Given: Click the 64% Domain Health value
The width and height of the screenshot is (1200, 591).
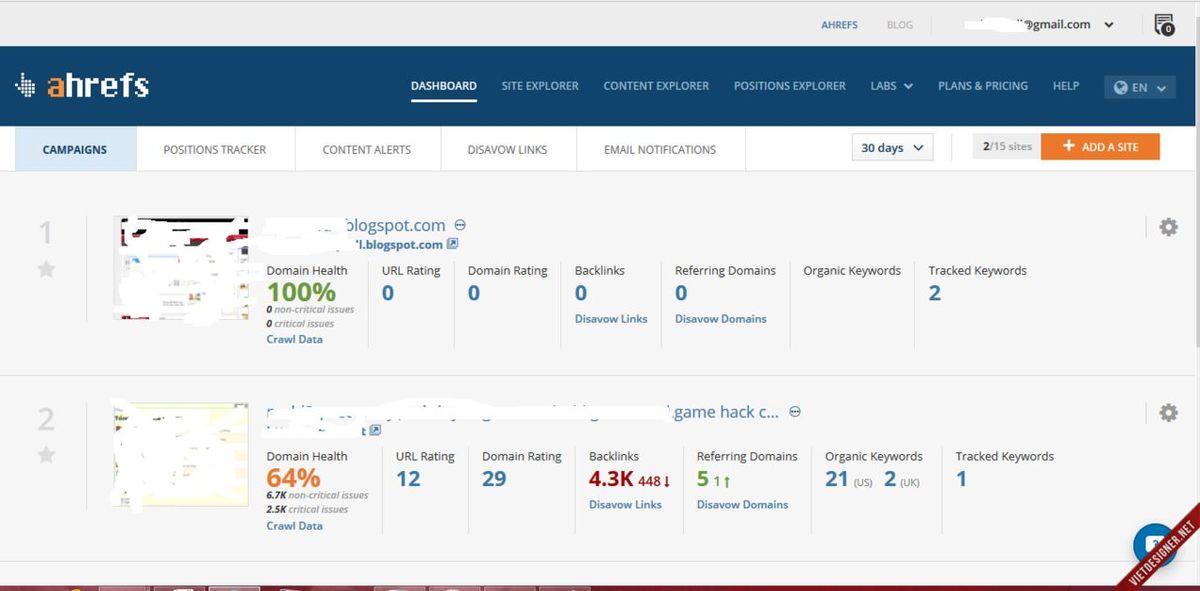Looking at the screenshot, I should tap(293, 478).
